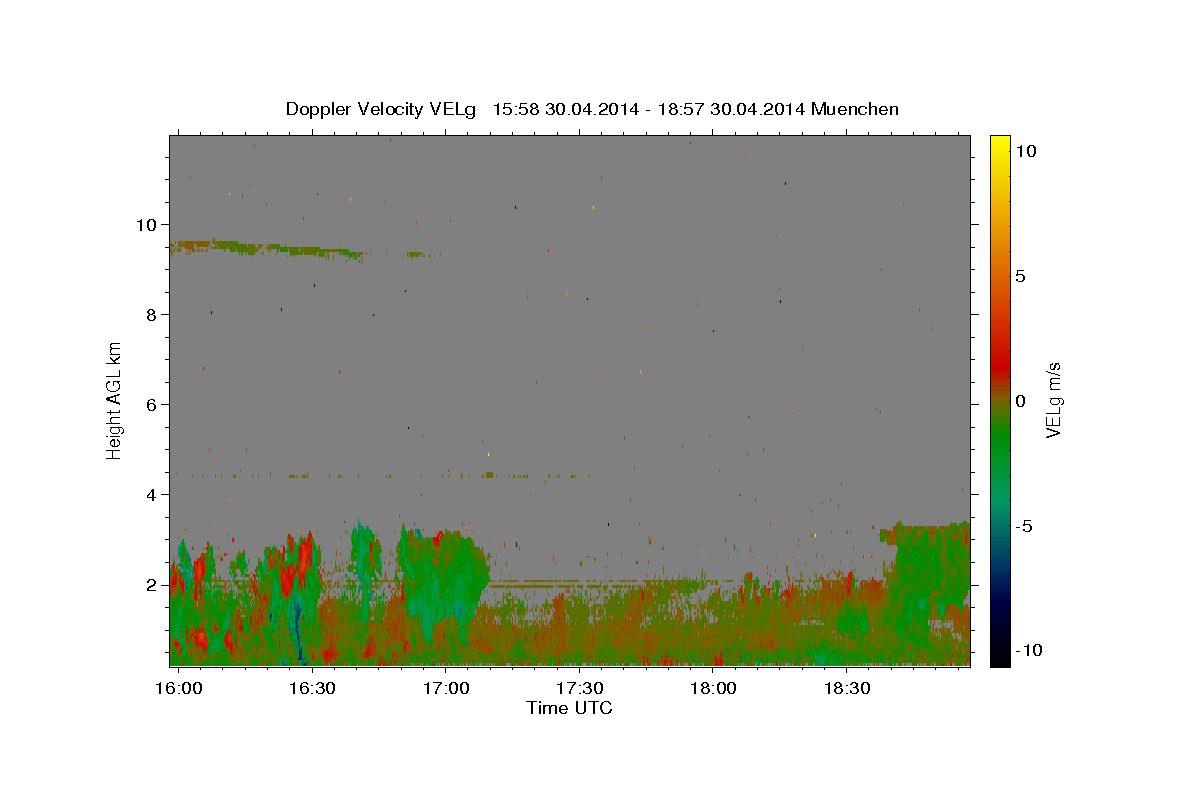Image resolution: width=1200 pixels, height=800 pixels.
Task: Click the 'Height AGL km' axis label
Action: point(115,400)
